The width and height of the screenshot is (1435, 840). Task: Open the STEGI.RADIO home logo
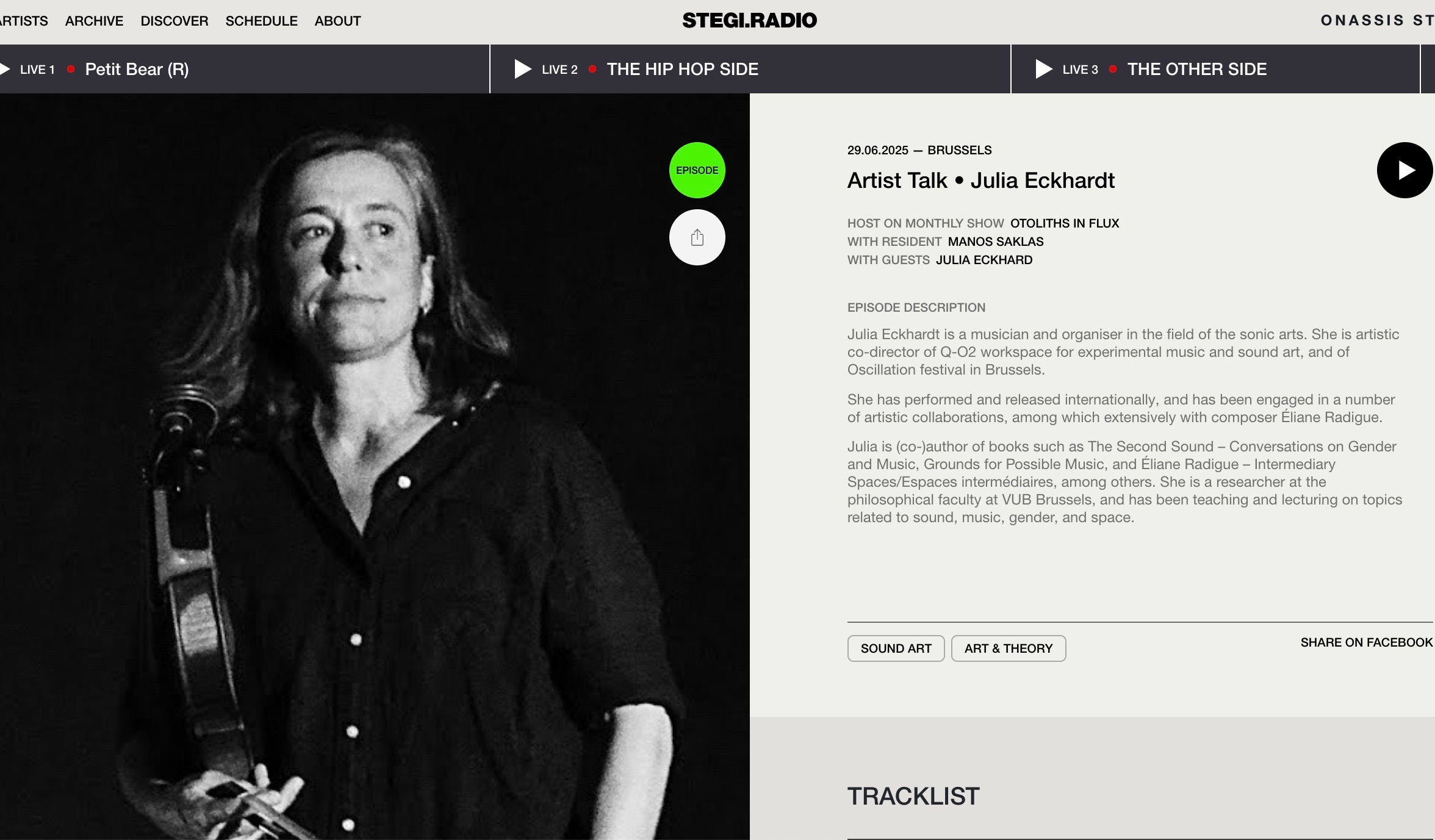(749, 20)
